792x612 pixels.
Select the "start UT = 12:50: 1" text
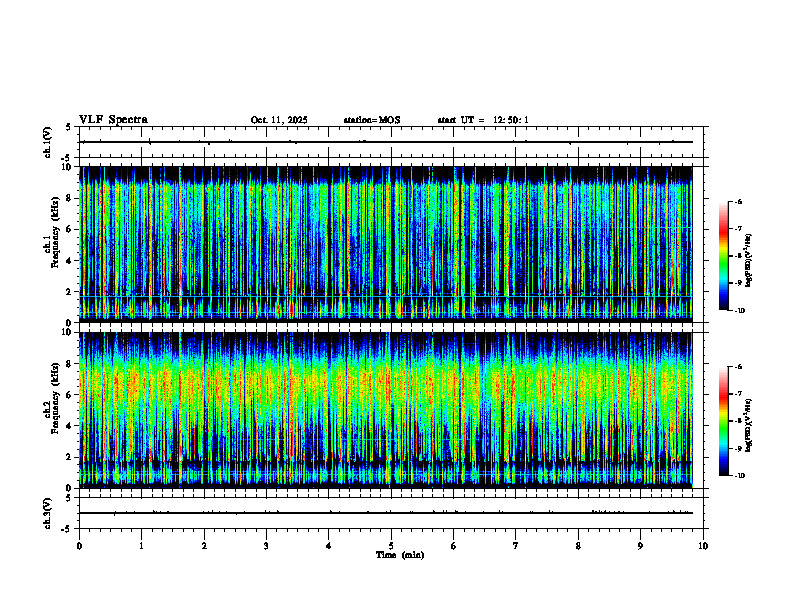pyautogui.click(x=483, y=120)
